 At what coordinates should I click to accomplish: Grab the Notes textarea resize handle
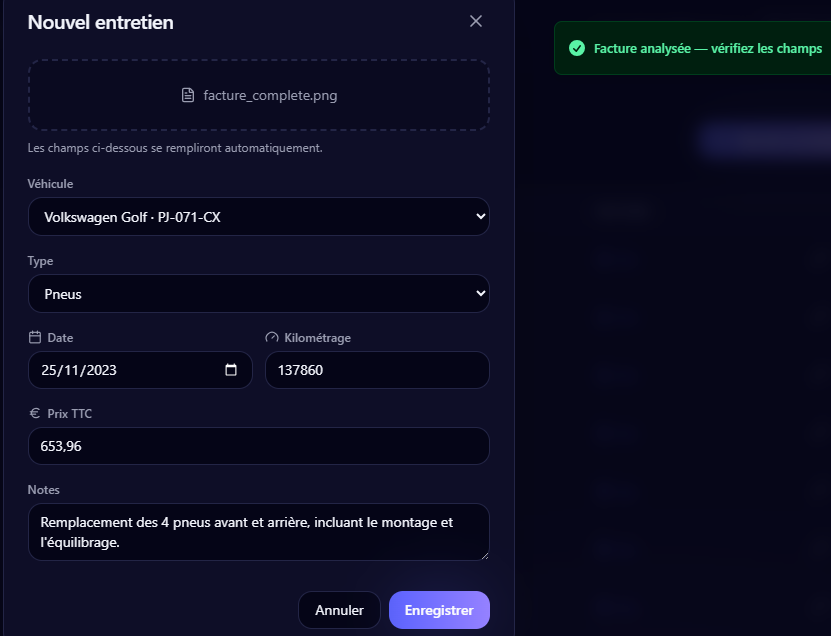(484, 555)
